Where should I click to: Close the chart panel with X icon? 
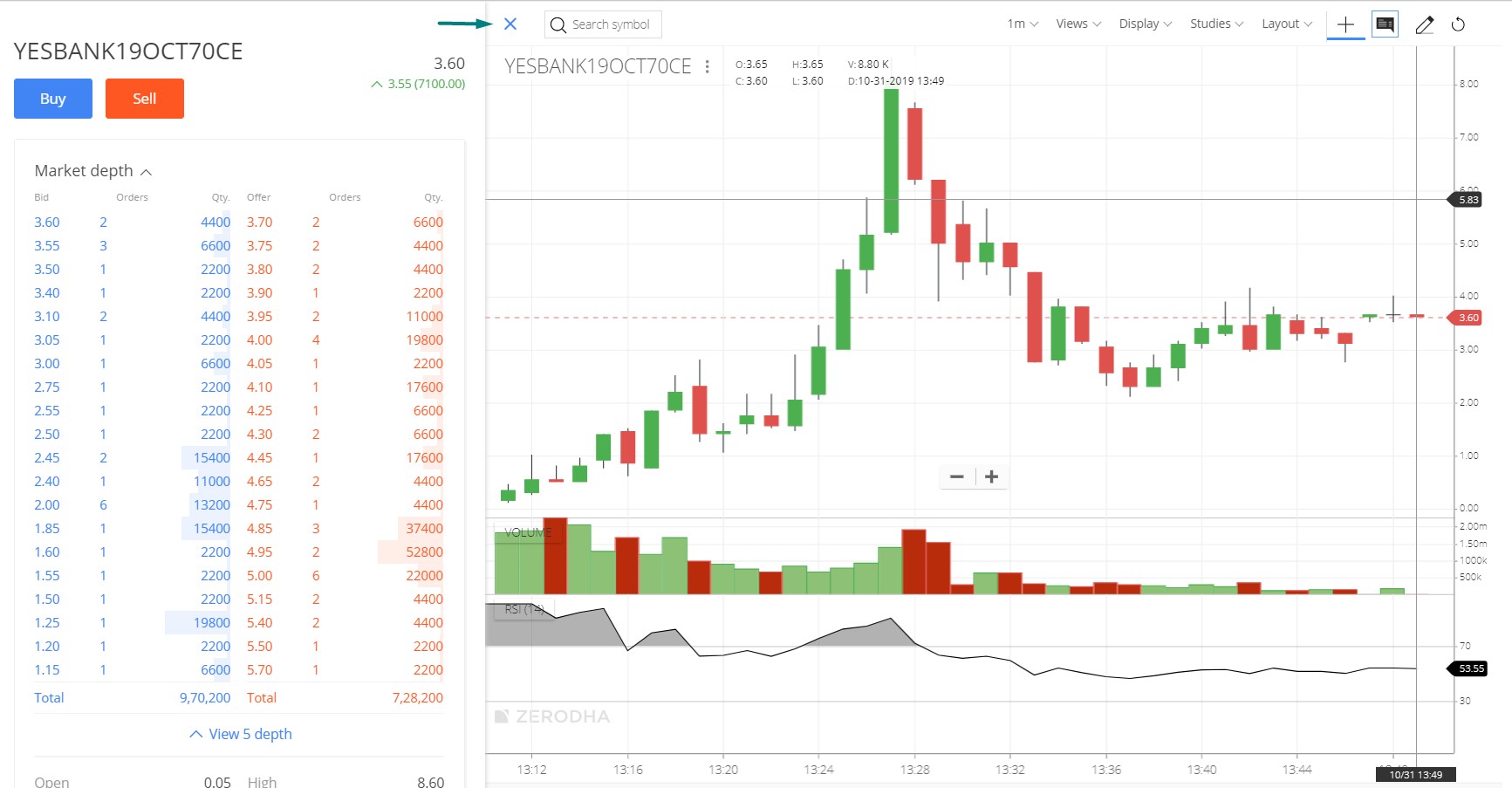coord(510,24)
